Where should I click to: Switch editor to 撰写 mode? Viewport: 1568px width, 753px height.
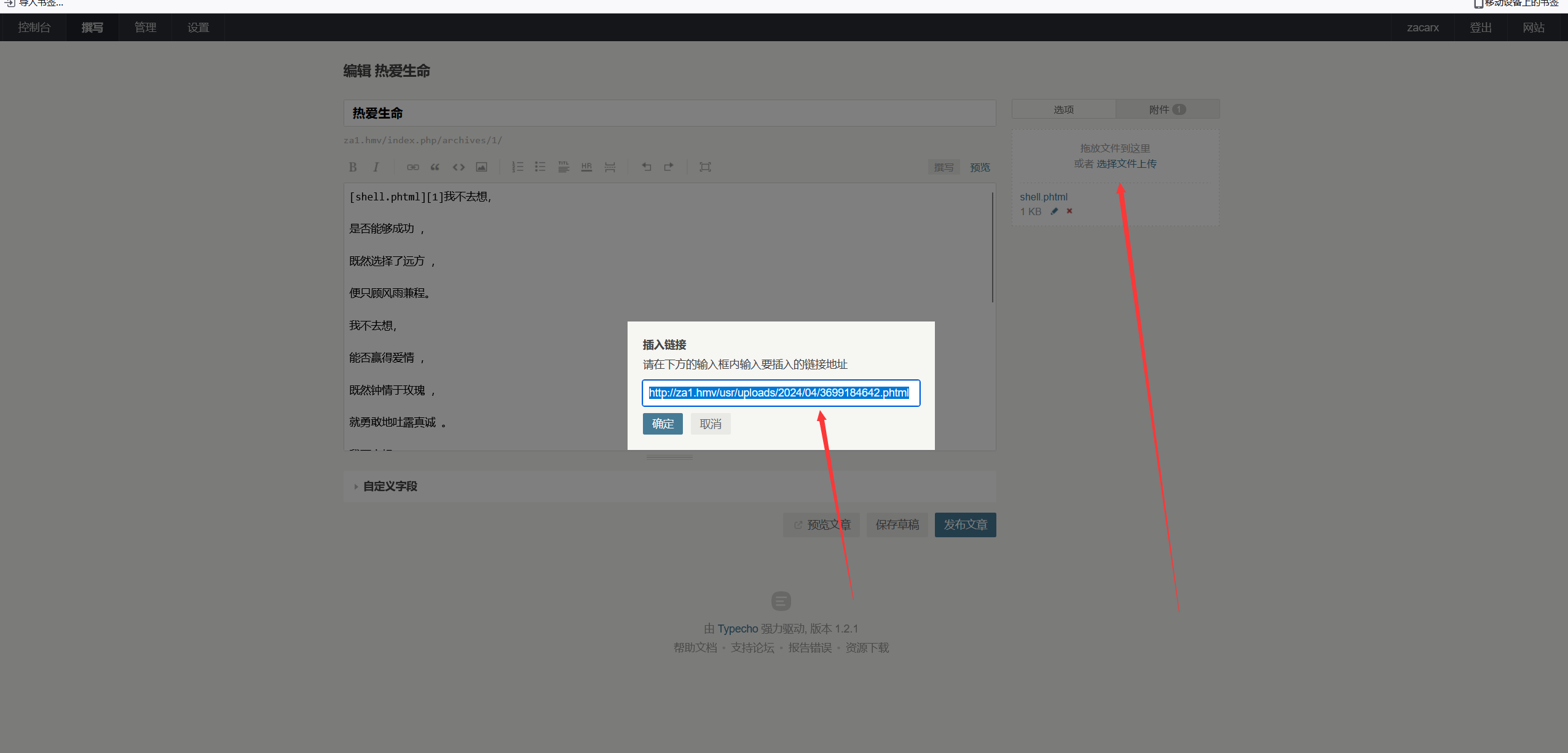pyautogui.click(x=944, y=167)
